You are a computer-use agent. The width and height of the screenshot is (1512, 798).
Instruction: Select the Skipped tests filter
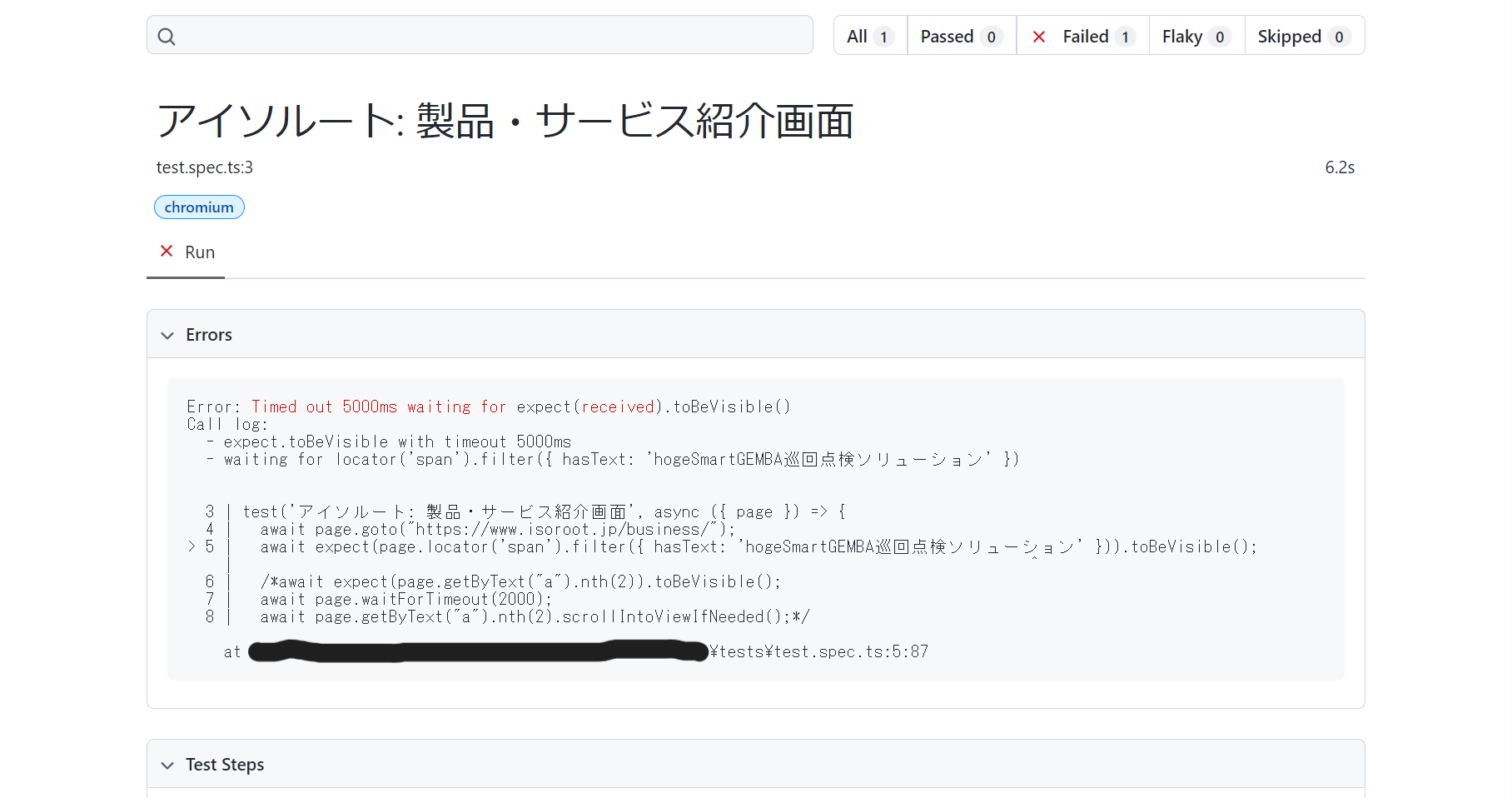click(x=1304, y=36)
